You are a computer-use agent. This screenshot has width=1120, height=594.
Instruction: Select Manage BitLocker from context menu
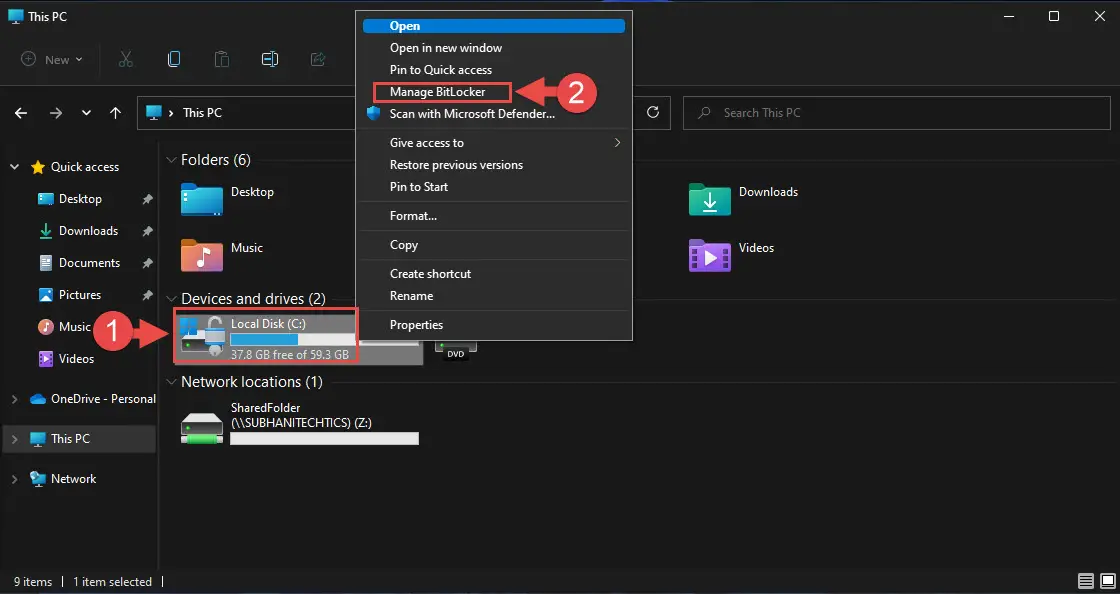coord(437,92)
